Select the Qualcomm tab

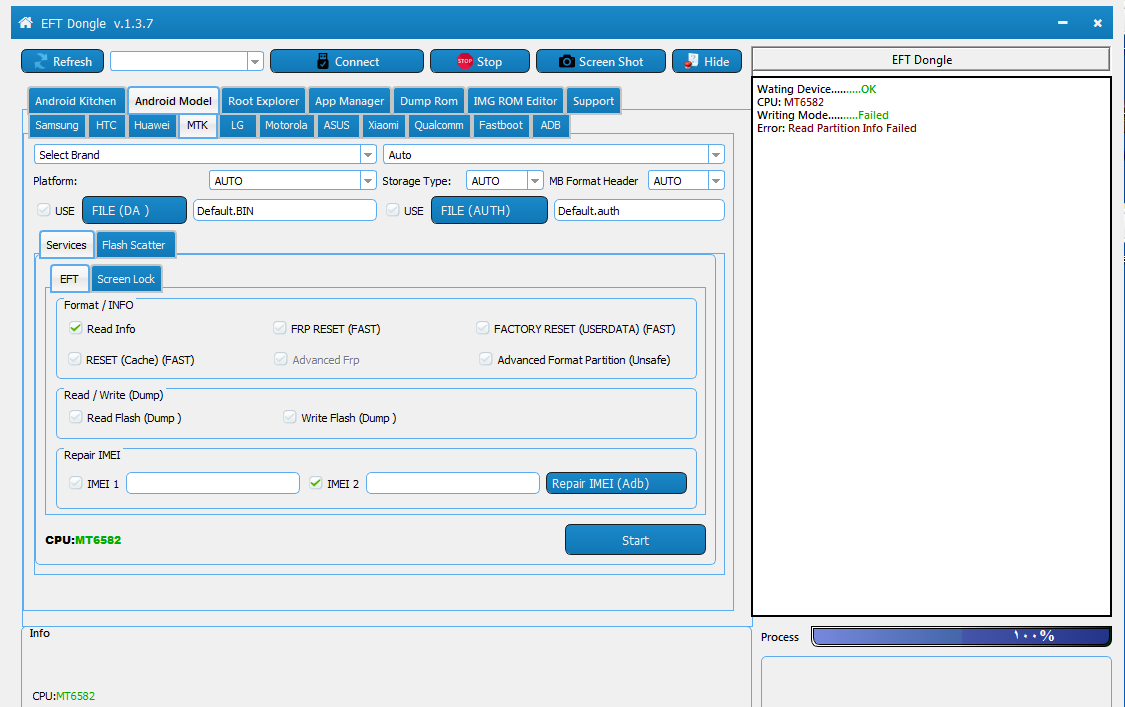pyautogui.click(x=439, y=125)
